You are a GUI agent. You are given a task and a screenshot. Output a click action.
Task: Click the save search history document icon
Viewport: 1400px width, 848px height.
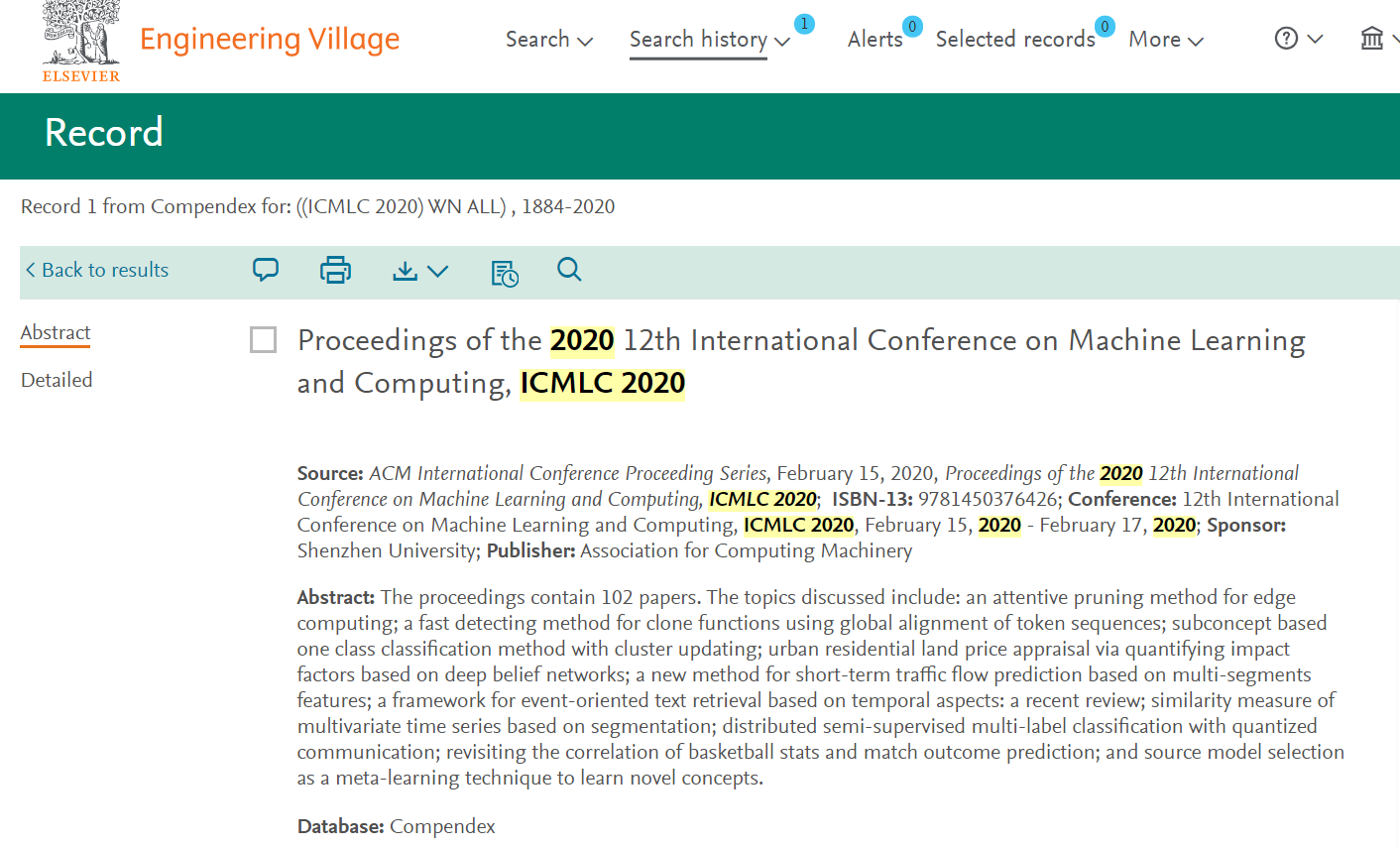(505, 273)
